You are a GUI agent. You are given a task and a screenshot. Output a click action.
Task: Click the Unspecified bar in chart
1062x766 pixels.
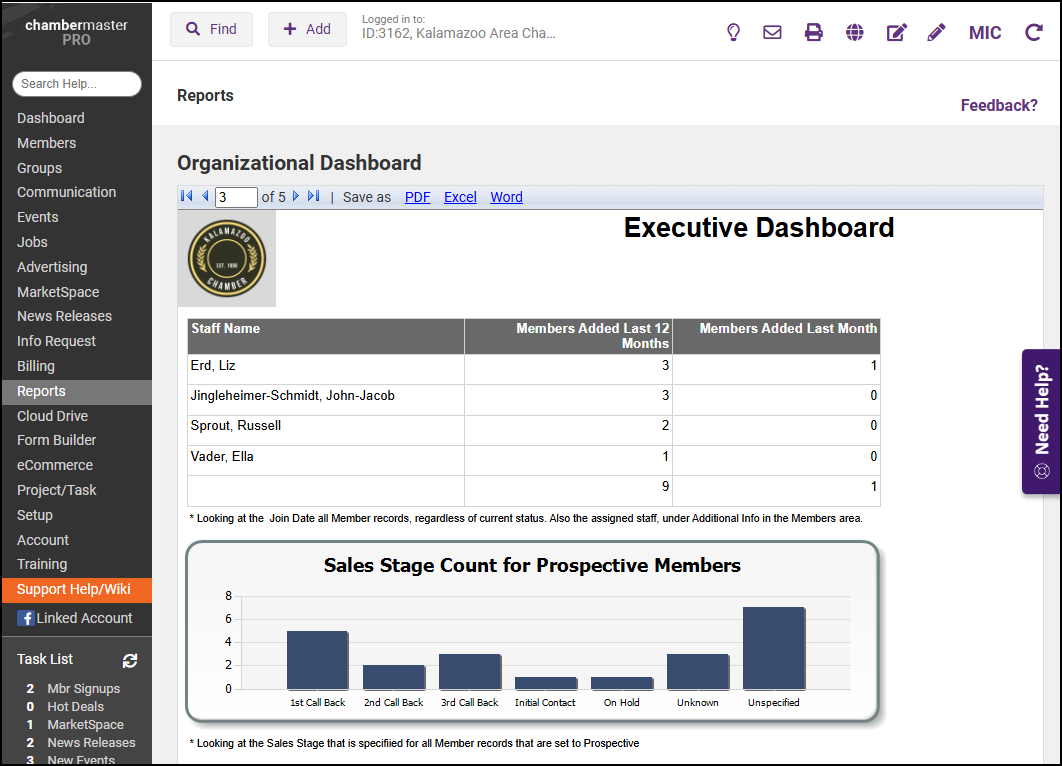[x=774, y=648]
